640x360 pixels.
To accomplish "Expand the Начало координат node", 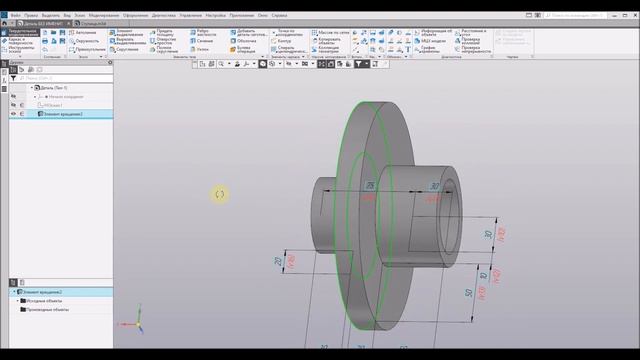I will pyautogui.click(x=35, y=97).
